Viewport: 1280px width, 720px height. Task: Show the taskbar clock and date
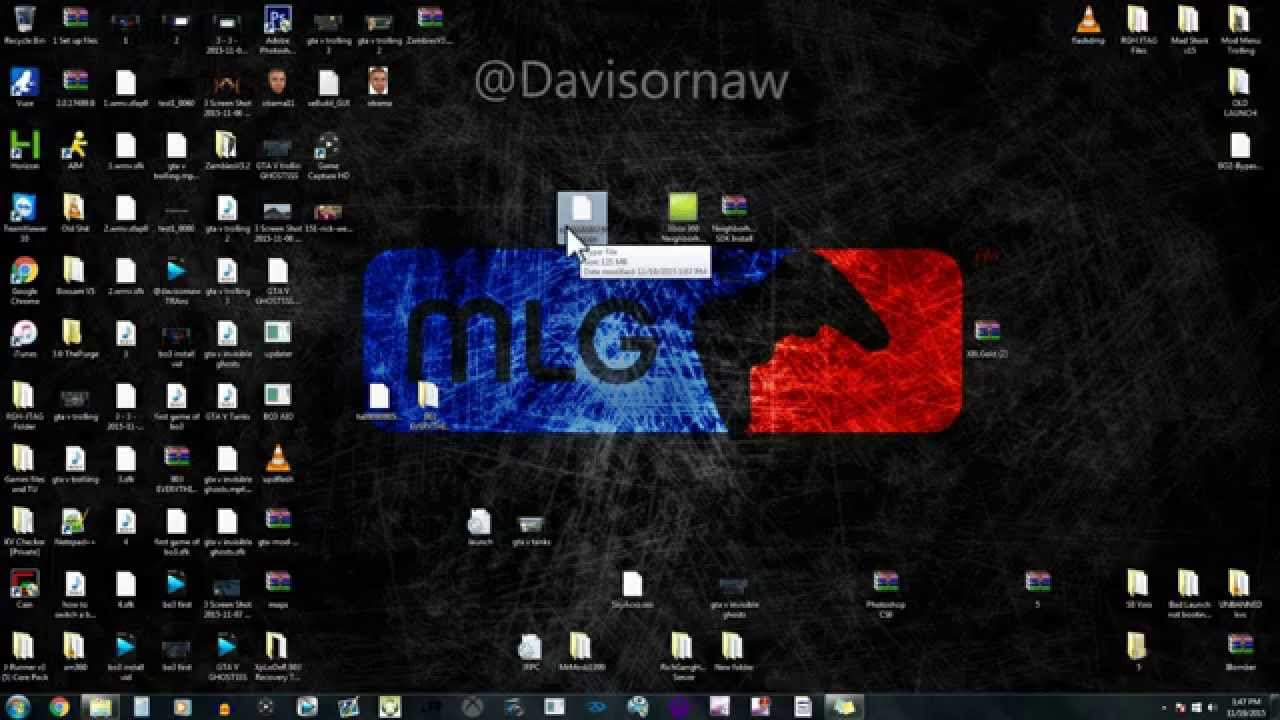1245,707
